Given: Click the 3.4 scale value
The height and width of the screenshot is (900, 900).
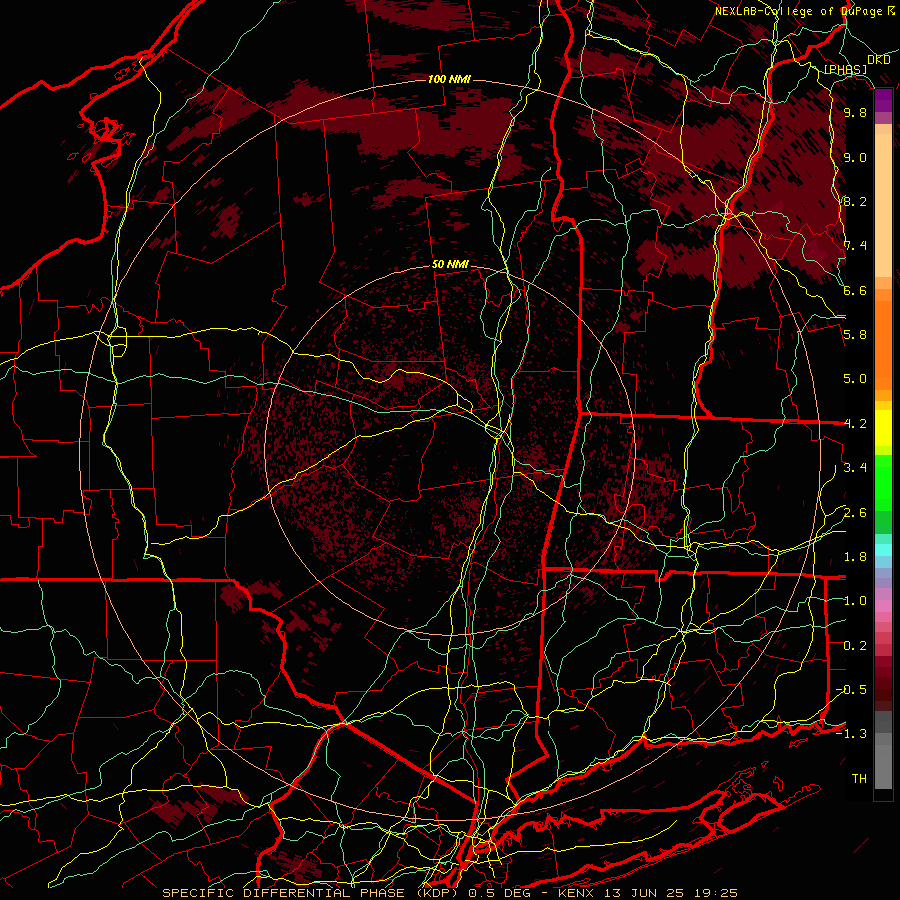Looking at the screenshot, I should (x=855, y=468).
